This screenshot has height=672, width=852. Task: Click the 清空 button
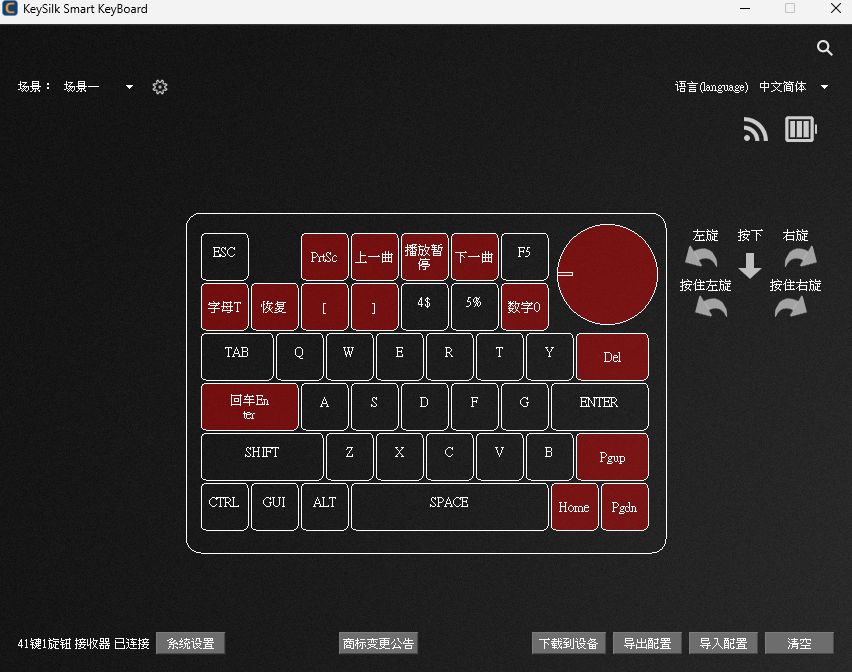coord(799,643)
